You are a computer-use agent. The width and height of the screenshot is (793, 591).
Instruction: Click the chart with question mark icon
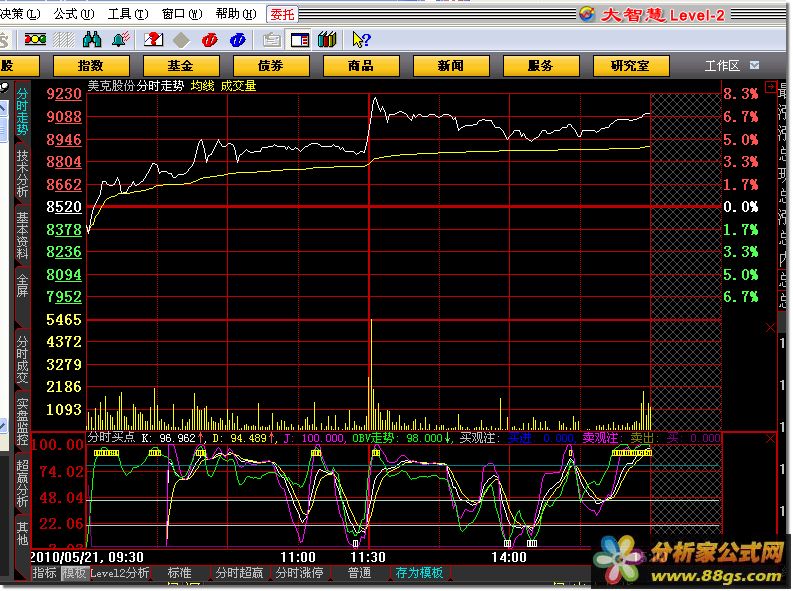click(153, 40)
